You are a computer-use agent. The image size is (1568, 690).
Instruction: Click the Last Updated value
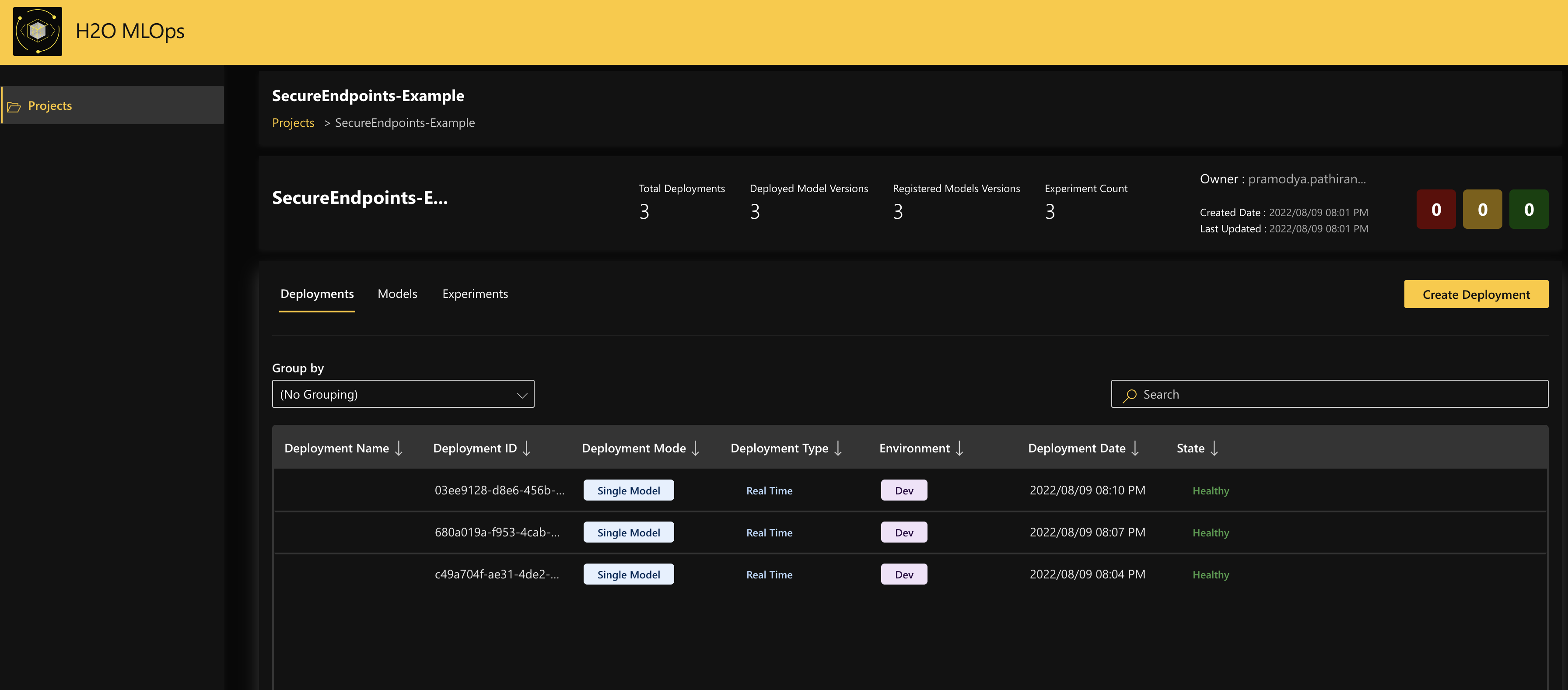pos(1319,229)
